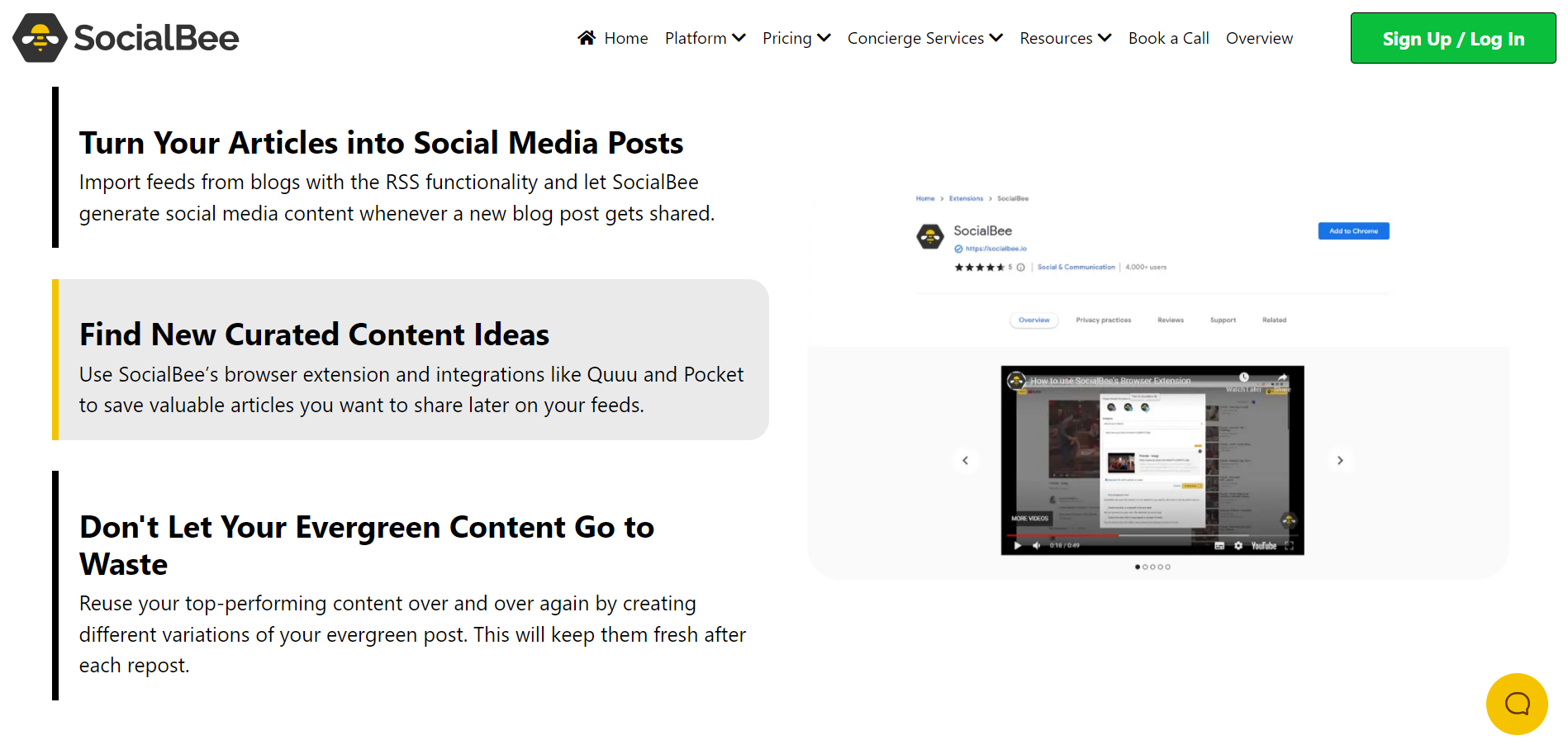Click the info icon next to star rating
Screen dimensions: 1568x745
point(1021,267)
